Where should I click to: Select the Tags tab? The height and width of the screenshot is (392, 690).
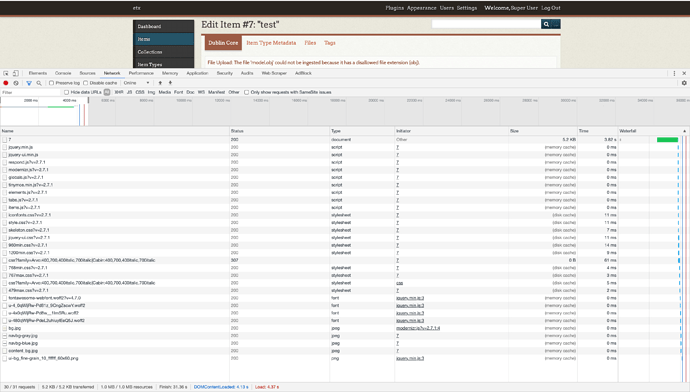[330, 43]
